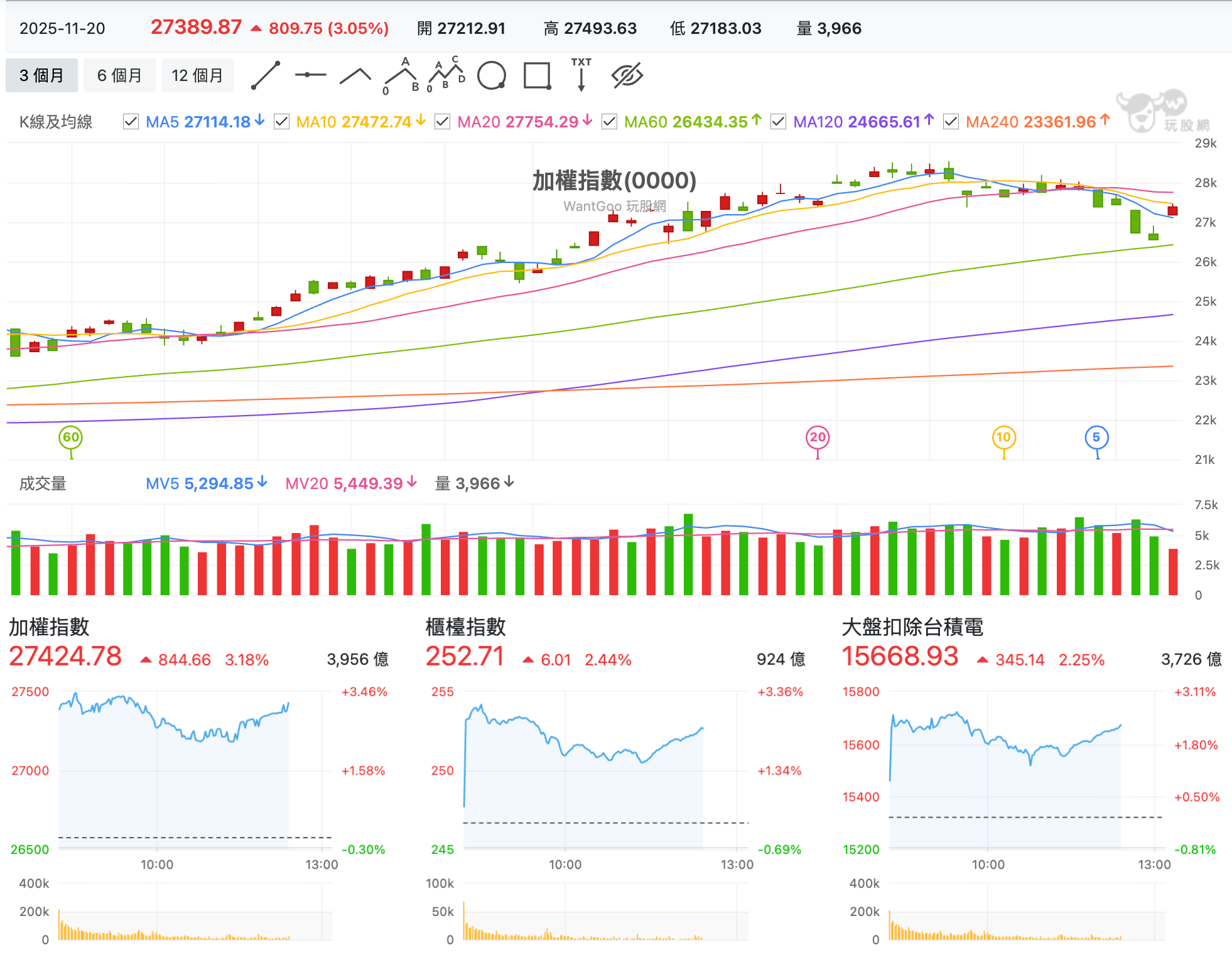Click the header volume 量 3,966
1232x953 pixels.
pyautogui.click(x=829, y=28)
